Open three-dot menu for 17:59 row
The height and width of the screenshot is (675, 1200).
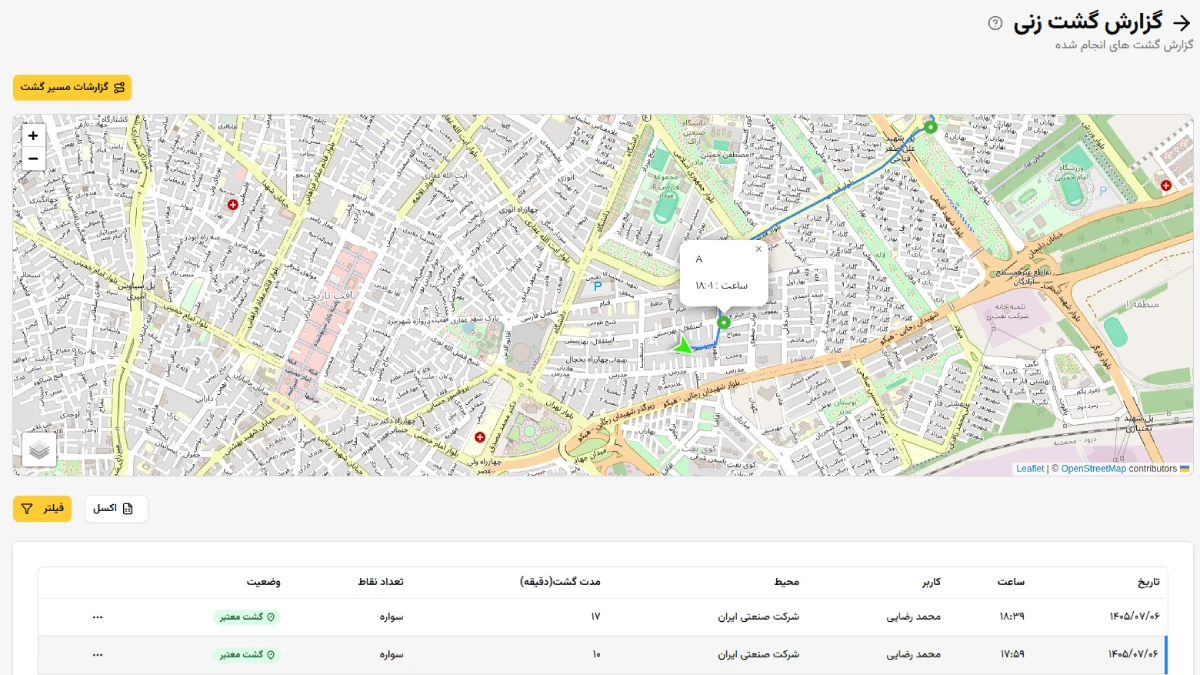point(97,655)
